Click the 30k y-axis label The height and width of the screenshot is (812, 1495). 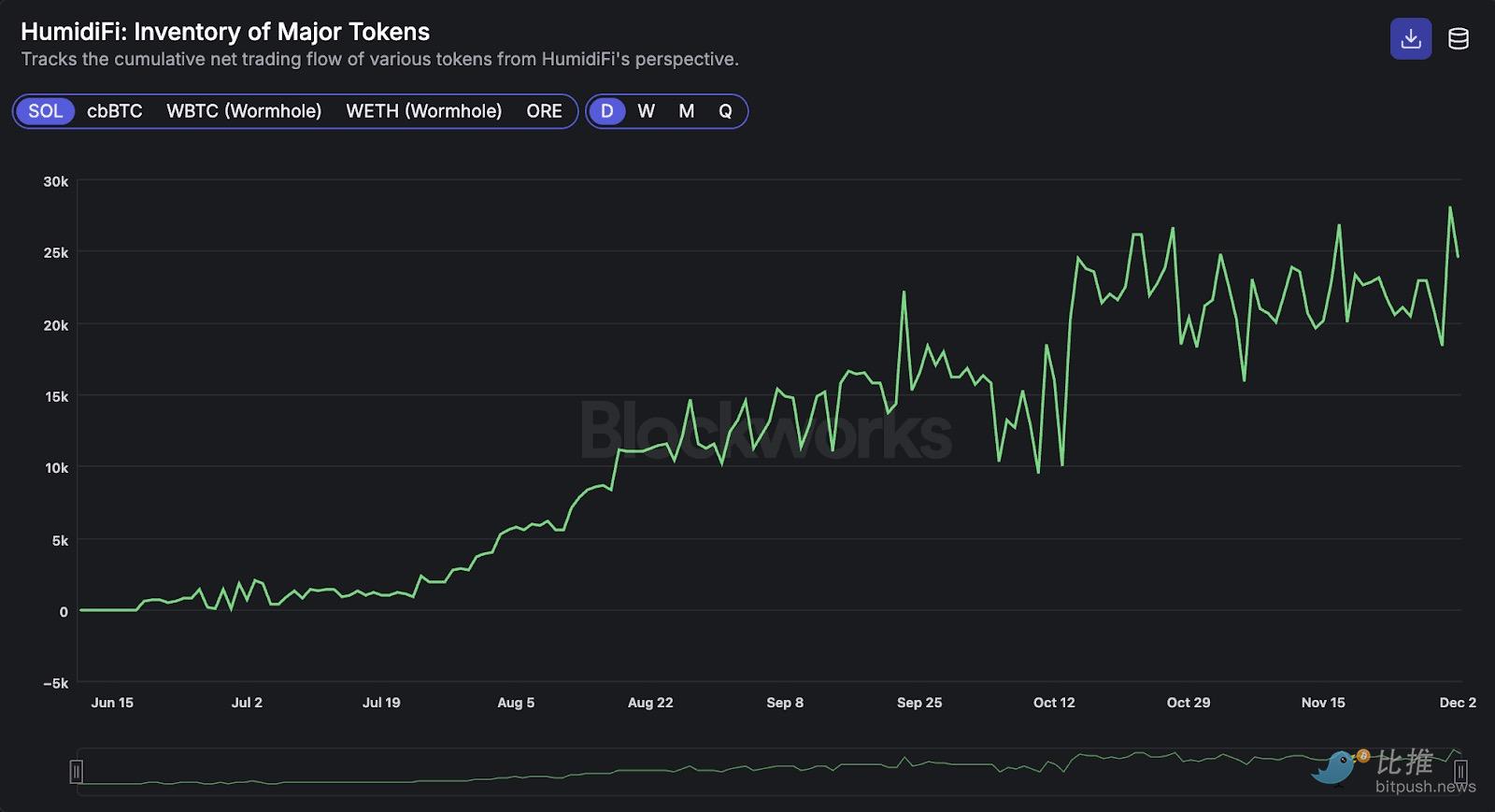pyautogui.click(x=56, y=181)
